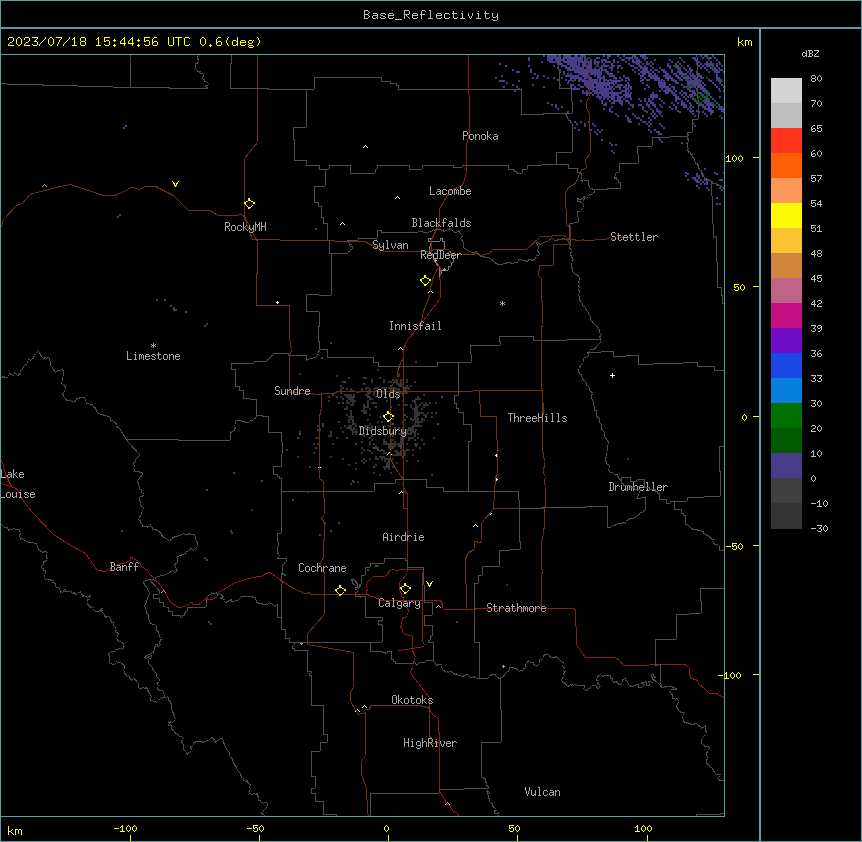
Task: Click the Sundre city label
Action: pos(292,391)
